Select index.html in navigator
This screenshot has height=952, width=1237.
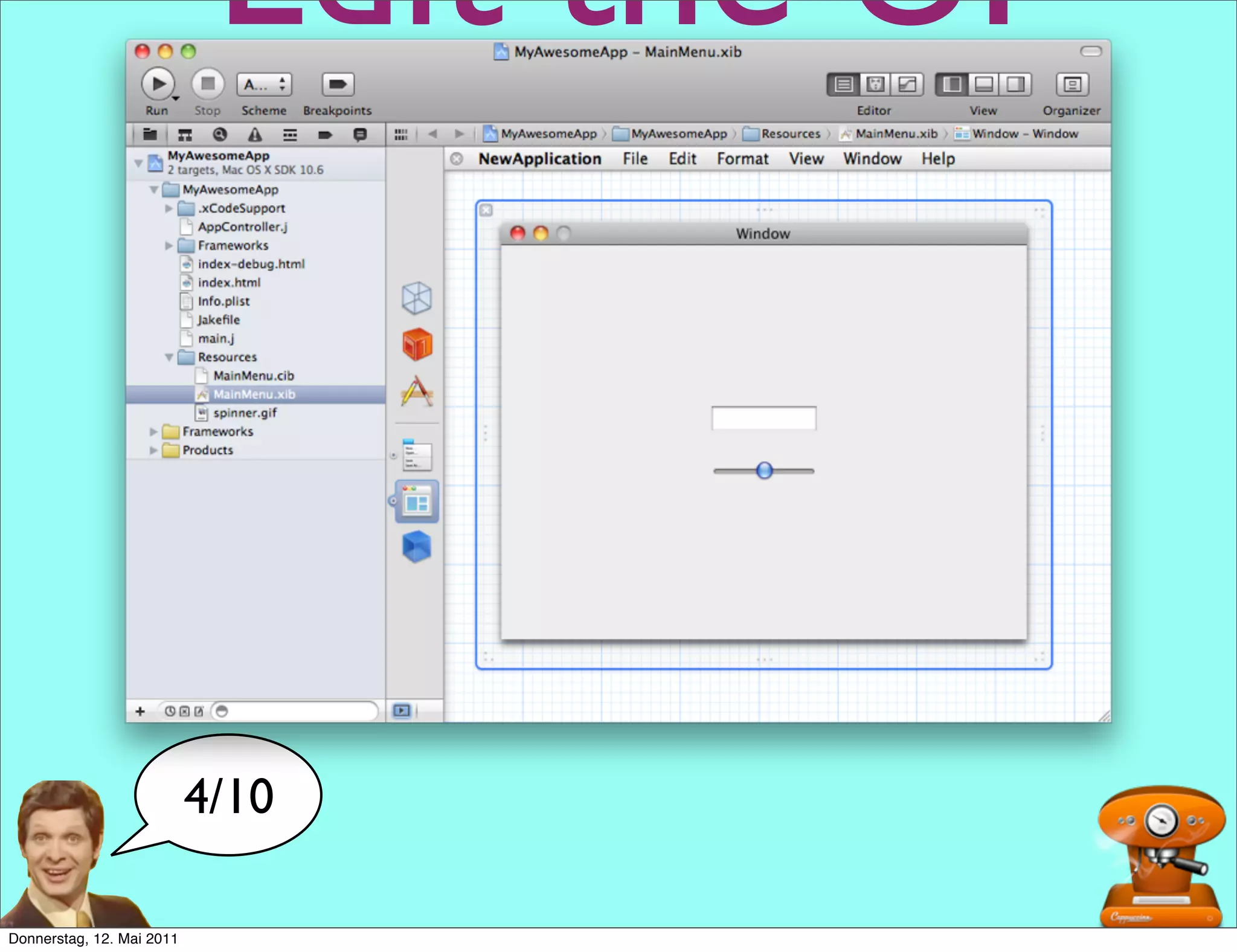(x=229, y=283)
